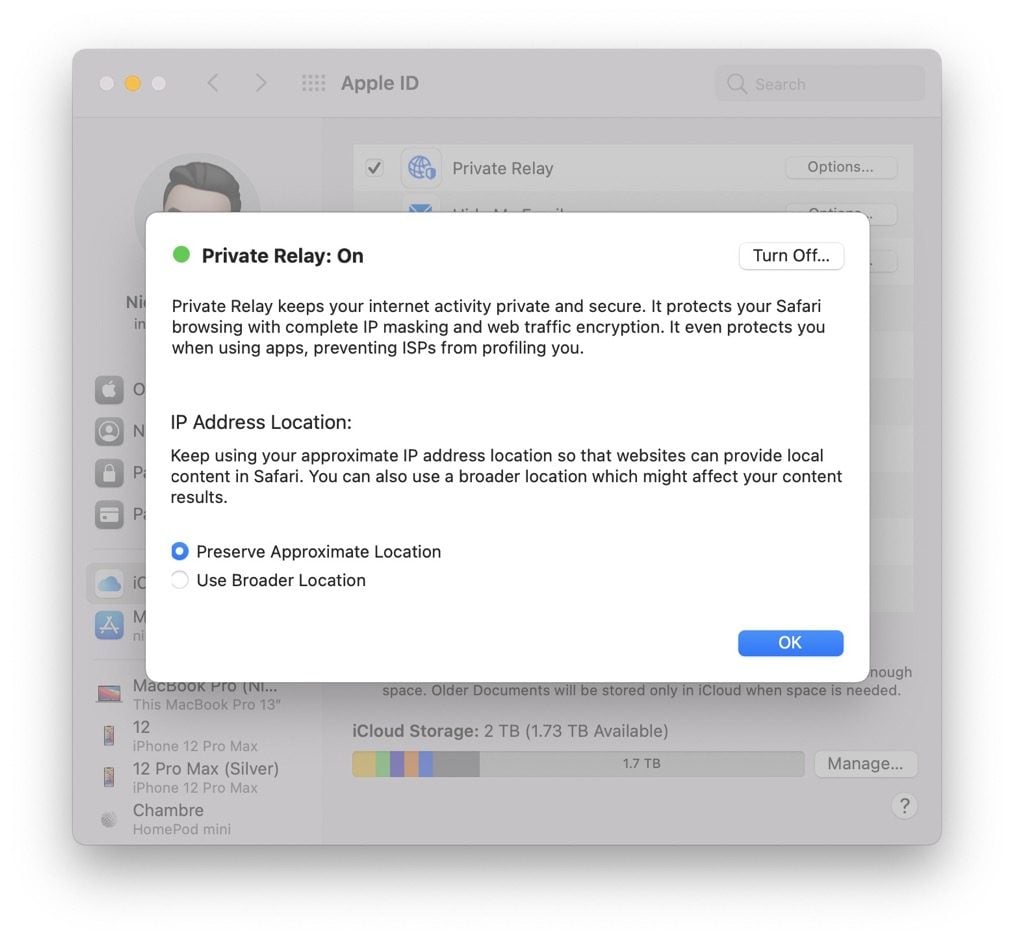Screen dimensions: 1014x941
Task: Select the padlock Password & Security icon
Action: click(109, 473)
